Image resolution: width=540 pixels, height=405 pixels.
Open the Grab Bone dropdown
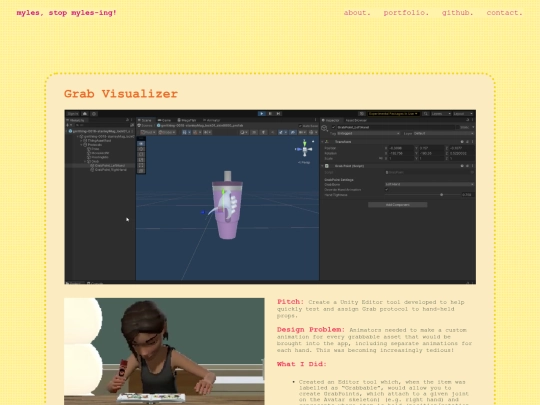429,184
